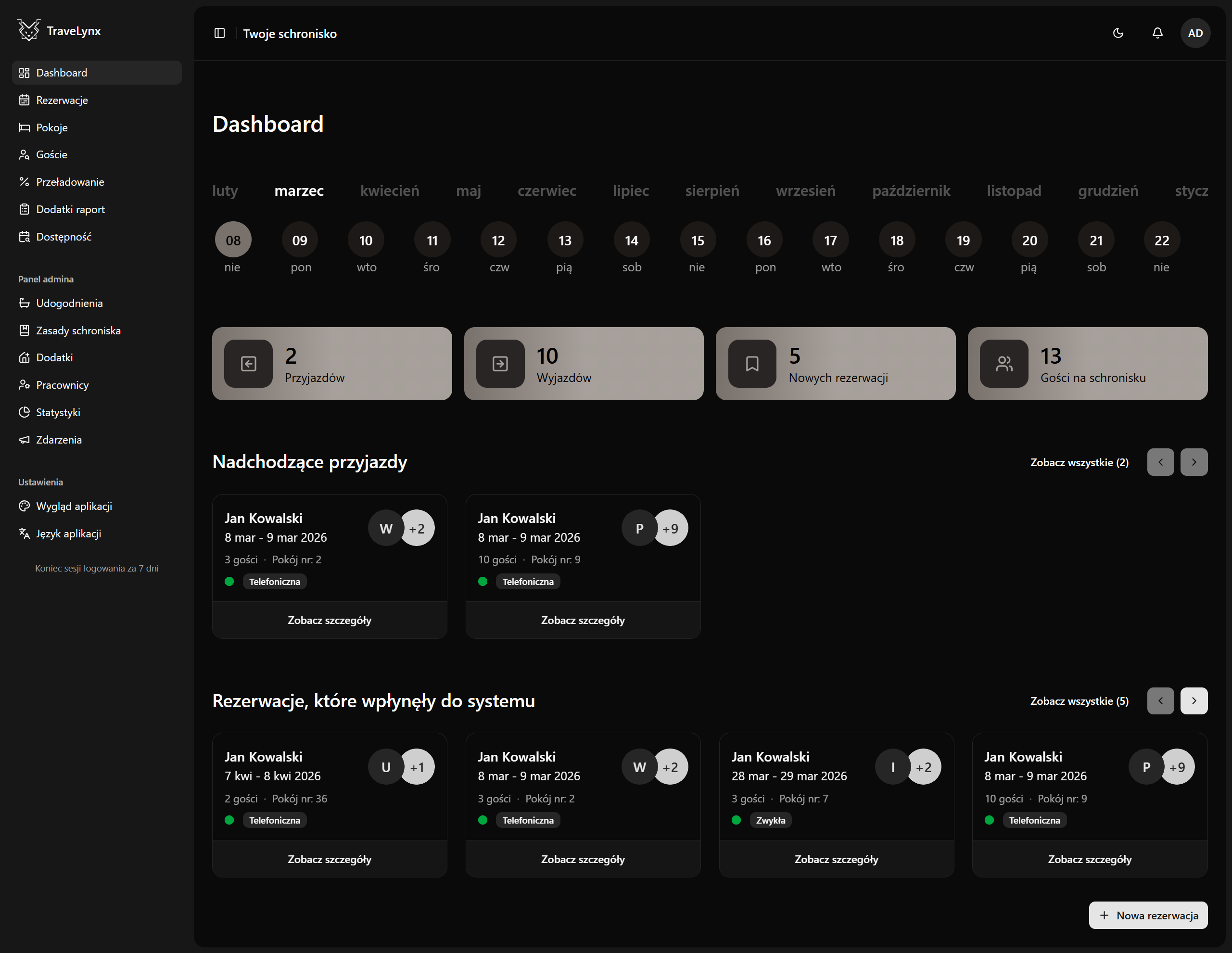Click the +9 guests avatar in arrivals
This screenshot has height=953, width=1232.
(x=670, y=529)
